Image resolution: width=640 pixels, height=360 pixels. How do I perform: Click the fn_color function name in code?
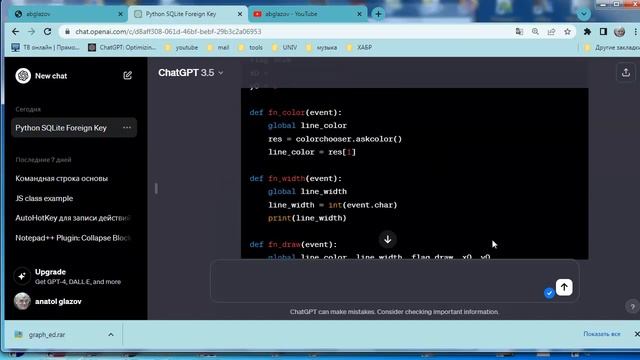[x=287, y=113]
